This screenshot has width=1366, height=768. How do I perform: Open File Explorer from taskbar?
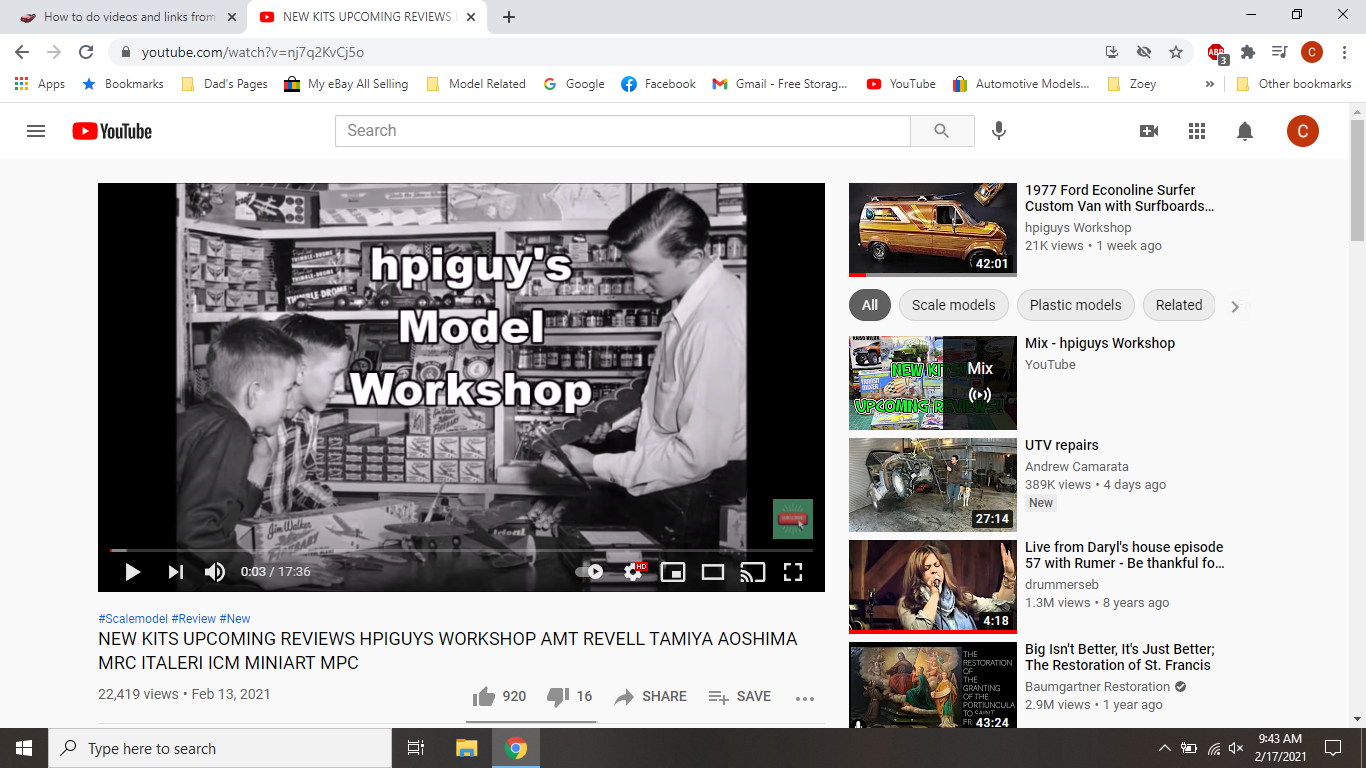point(467,748)
